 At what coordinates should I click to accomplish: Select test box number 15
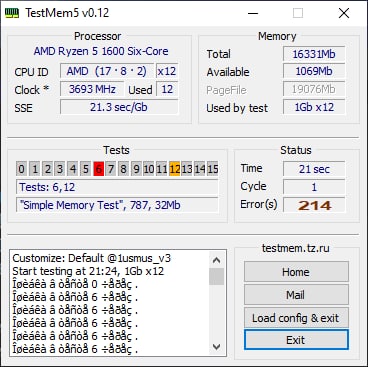click(213, 169)
